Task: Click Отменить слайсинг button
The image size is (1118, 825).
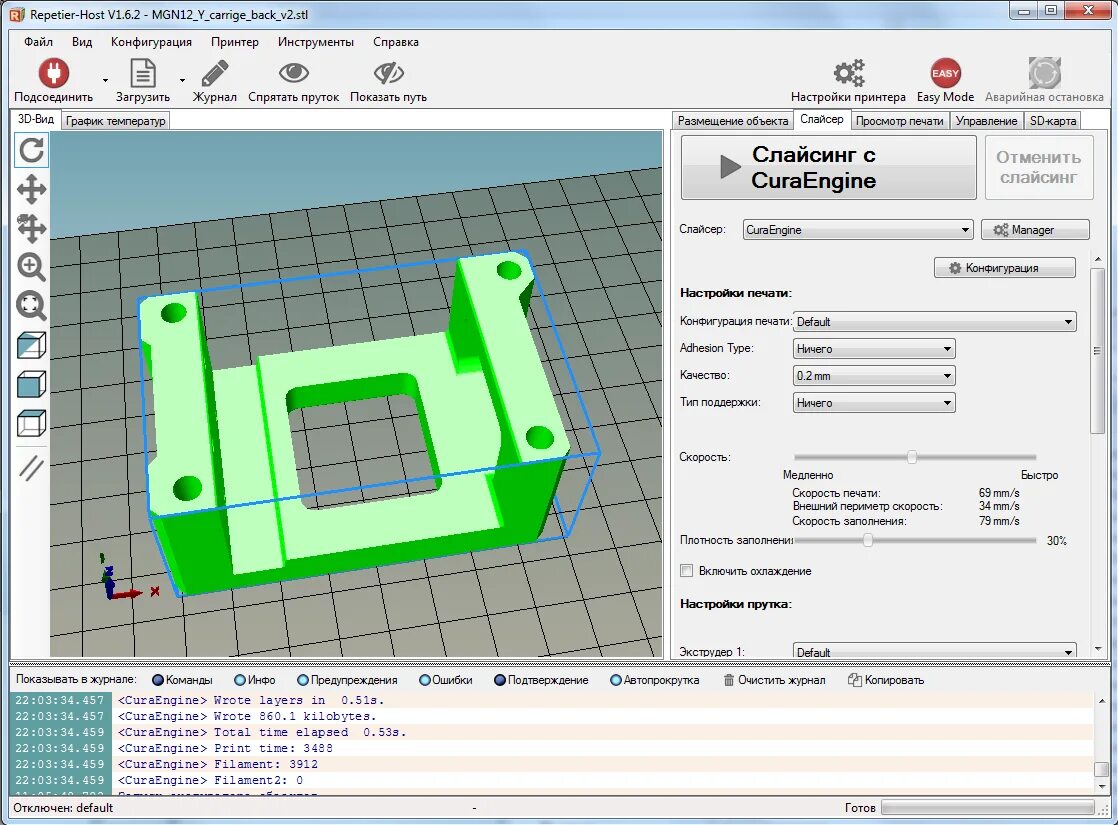Action: pos(1039,168)
